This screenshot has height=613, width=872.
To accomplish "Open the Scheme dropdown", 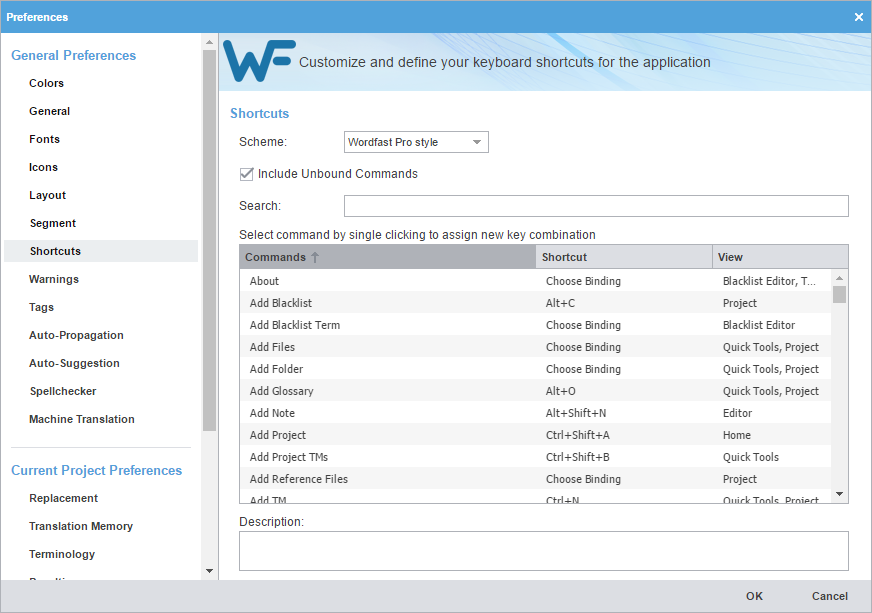I will click(x=416, y=142).
